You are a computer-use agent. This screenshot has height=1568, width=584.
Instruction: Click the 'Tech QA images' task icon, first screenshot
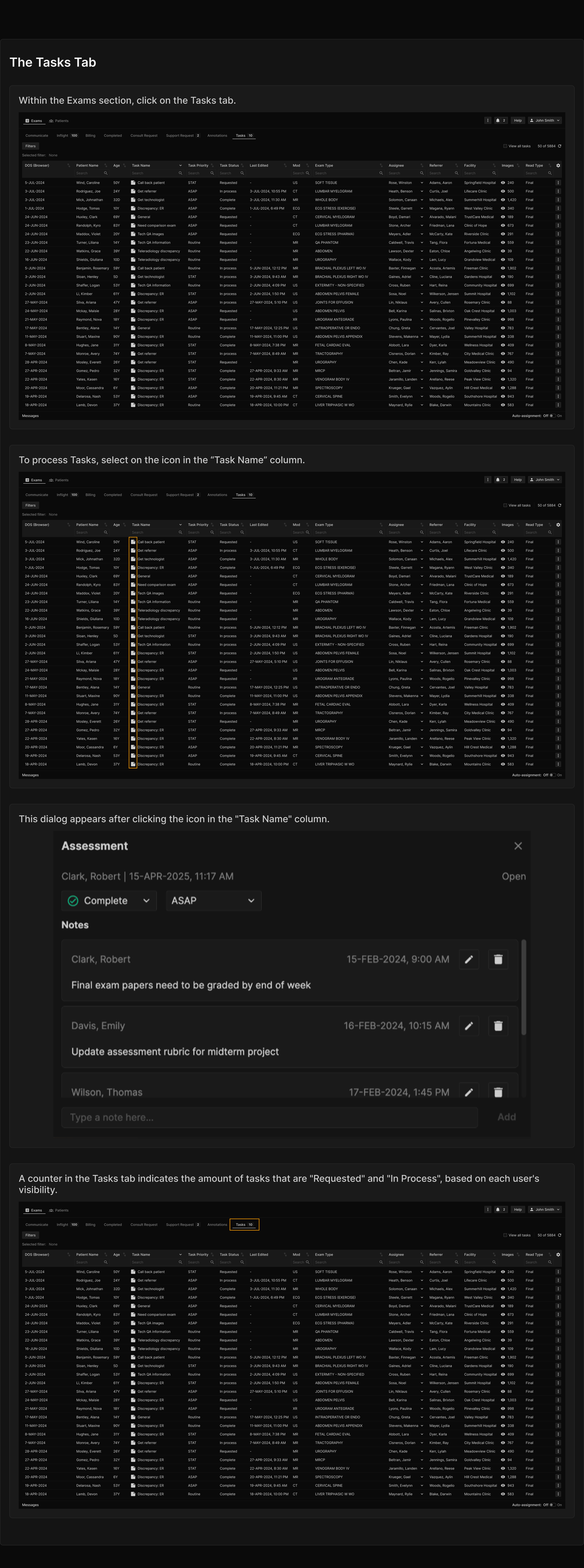[133, 234]
